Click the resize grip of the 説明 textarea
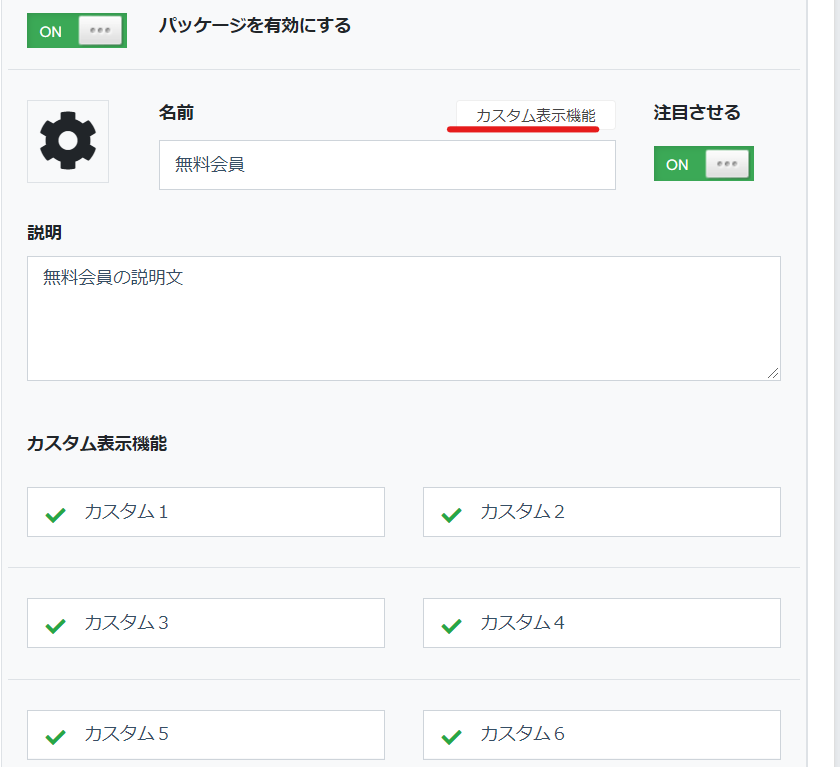840x767 pixels. tap(772, 373)
